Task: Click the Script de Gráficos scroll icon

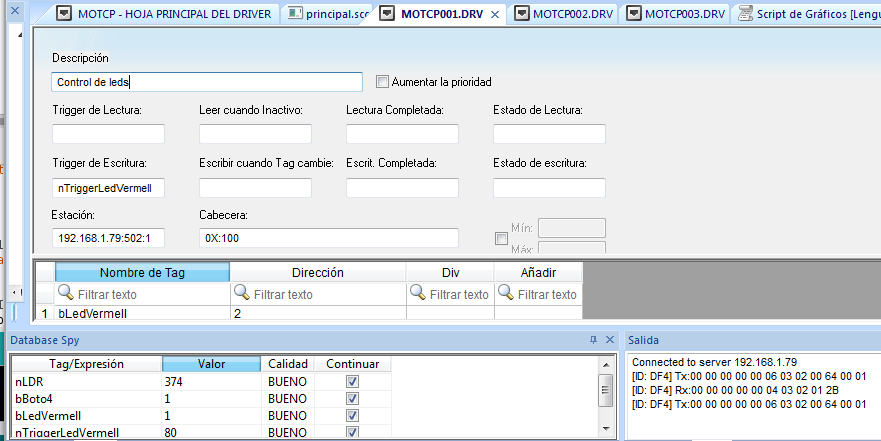Action: pyautogui.click(x=746, y=13)
